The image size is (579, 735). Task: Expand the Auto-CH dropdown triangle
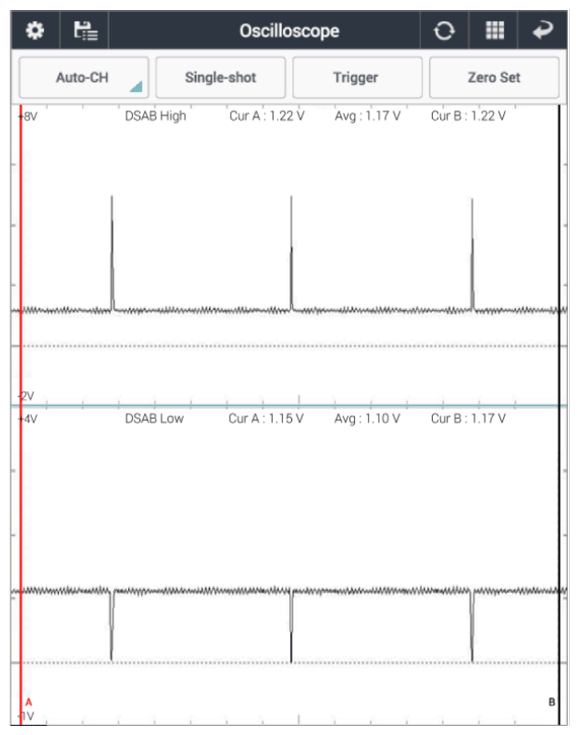[136, 87]
